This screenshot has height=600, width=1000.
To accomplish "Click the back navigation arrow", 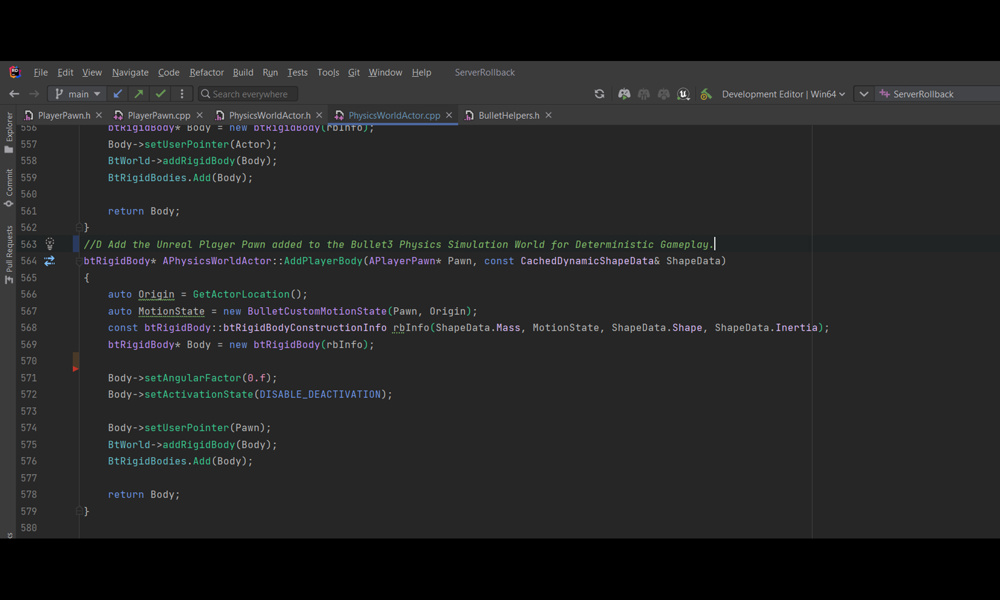I will [14, 94].
